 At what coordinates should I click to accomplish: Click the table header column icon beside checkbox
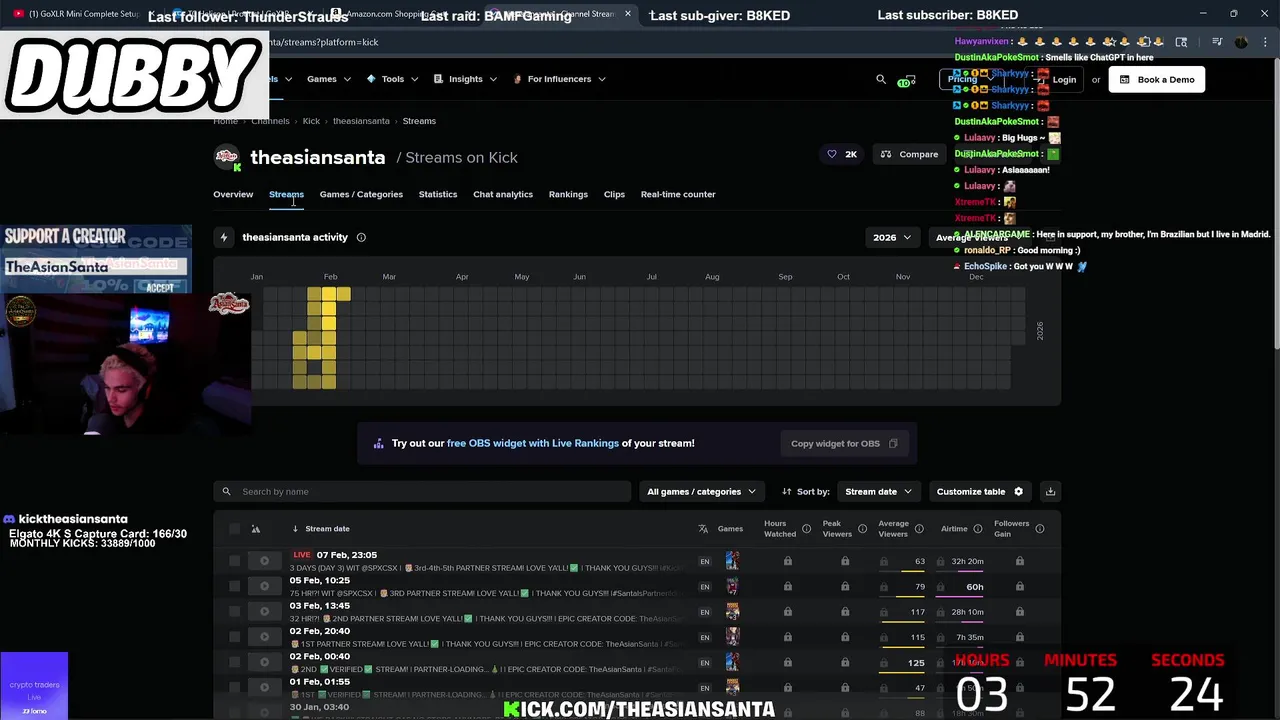[256, 529]
